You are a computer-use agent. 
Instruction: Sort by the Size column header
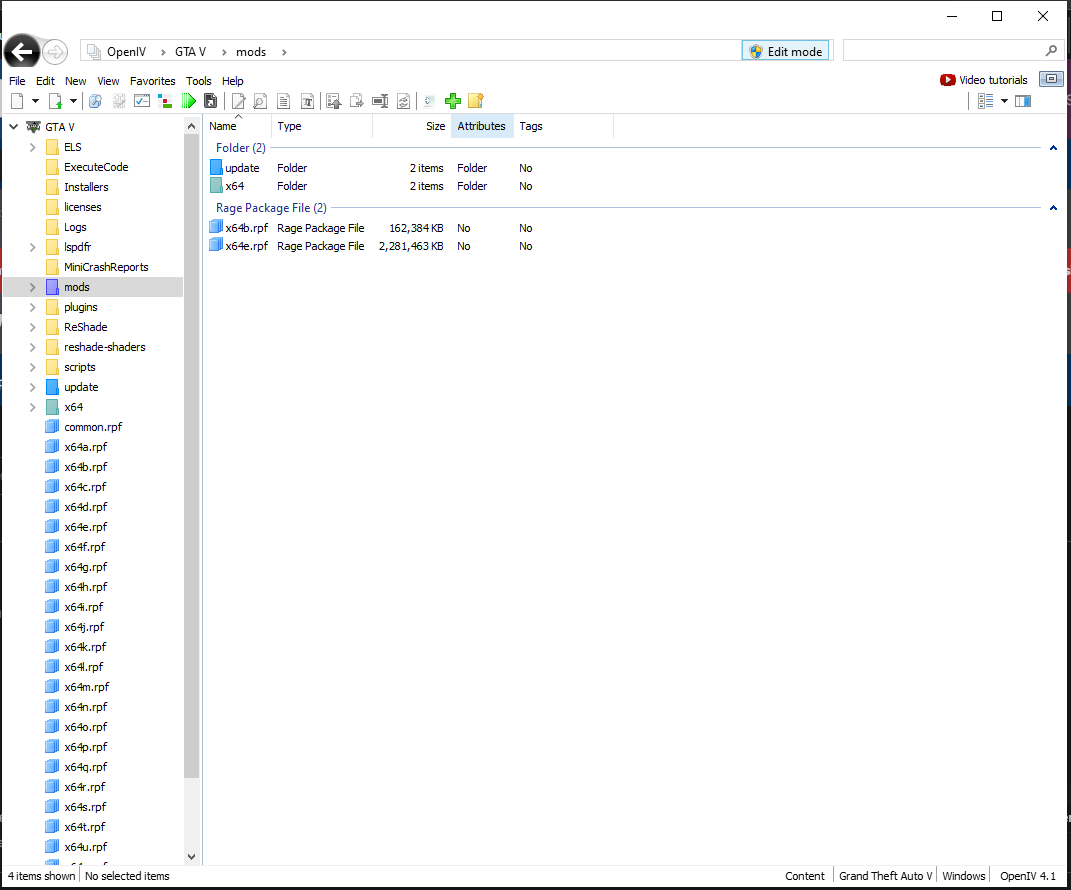click(x=435, y=126)
